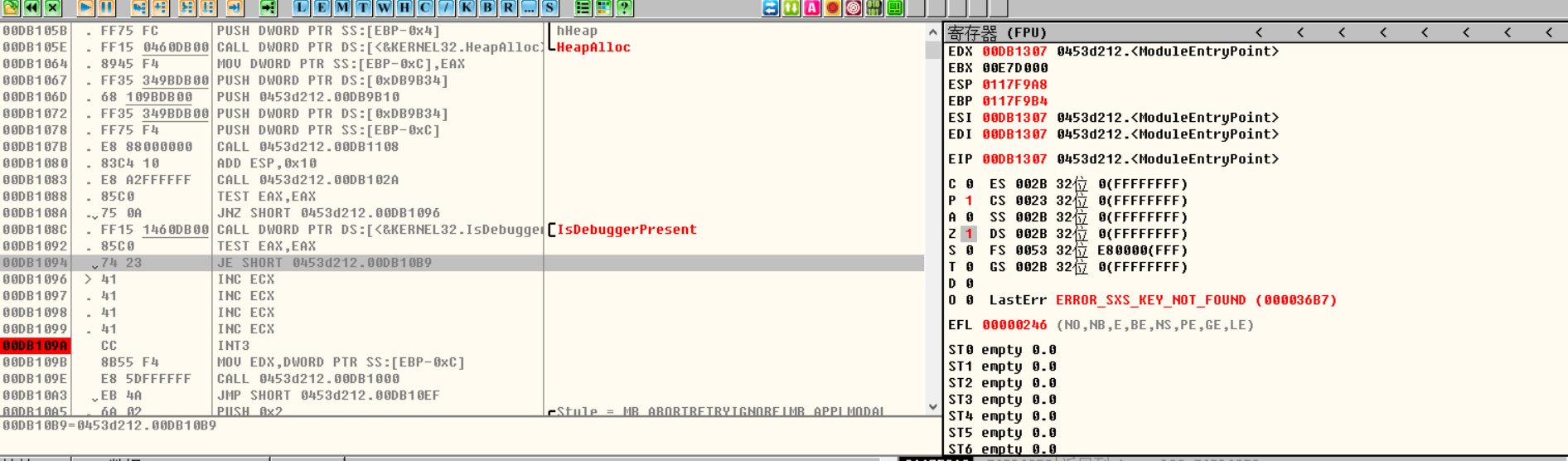Go to address in disassembler (green arrow icon)
The width and height of the screenshot is (1568, 461).
268,7
